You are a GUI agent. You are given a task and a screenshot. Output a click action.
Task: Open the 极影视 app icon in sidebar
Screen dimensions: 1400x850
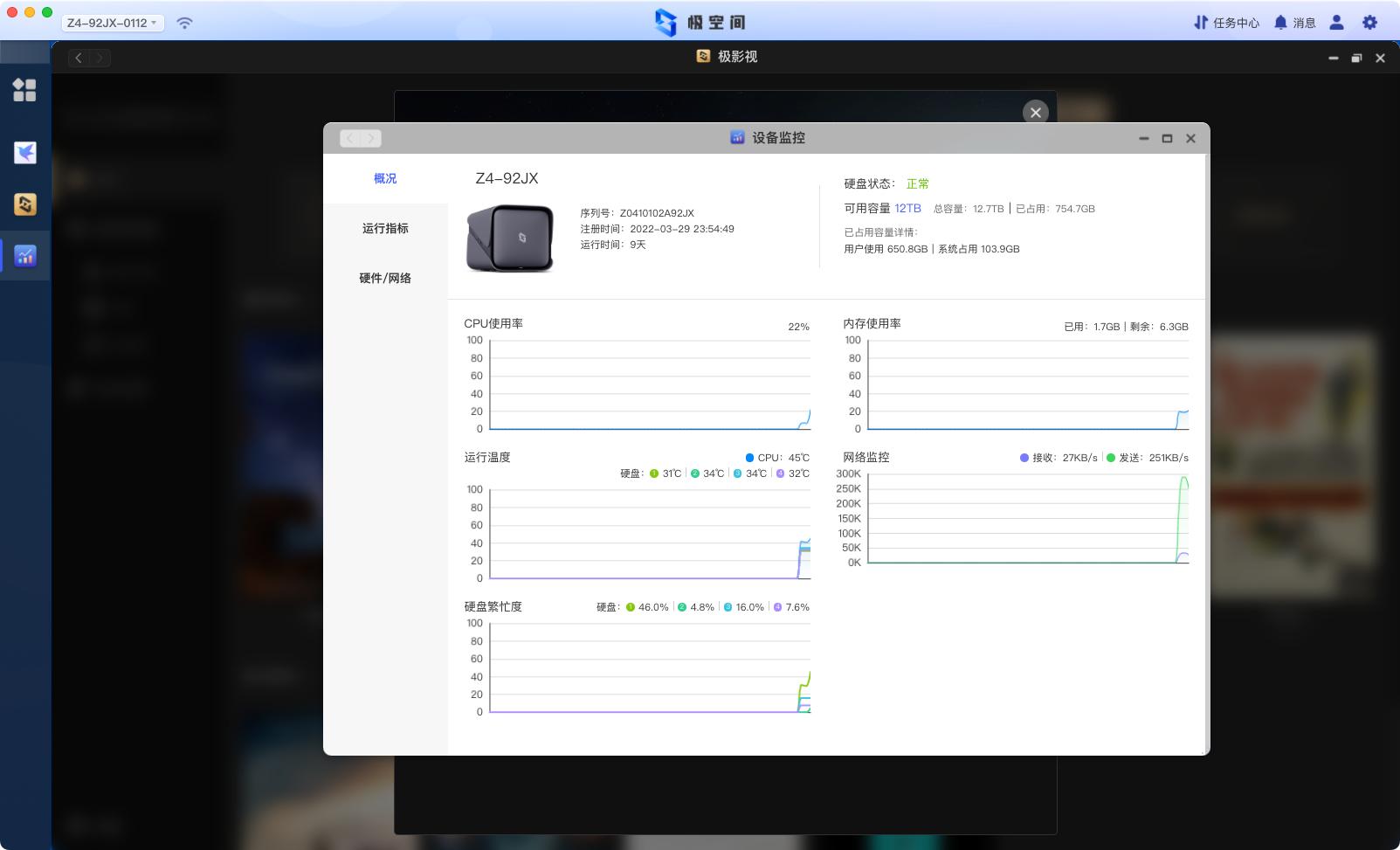[x=24, y=204]
